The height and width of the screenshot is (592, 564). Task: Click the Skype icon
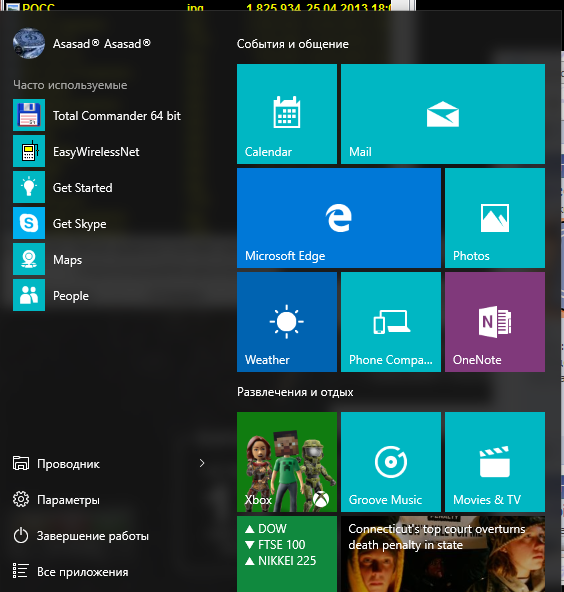[x=29, y=223]
